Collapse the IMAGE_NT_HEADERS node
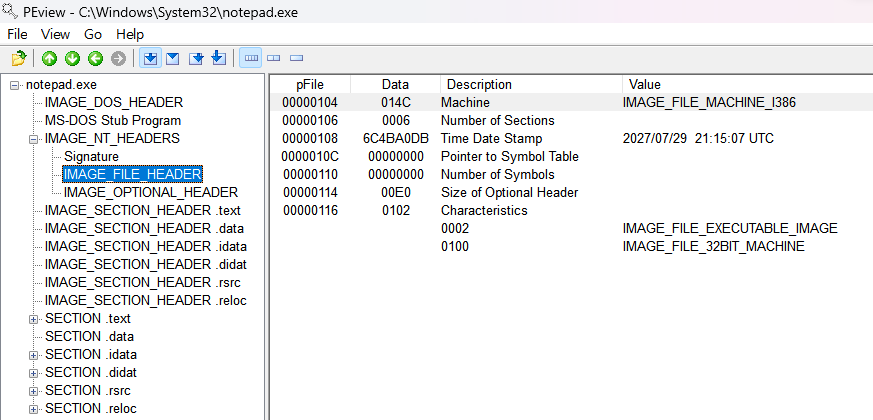 (33, 139)
